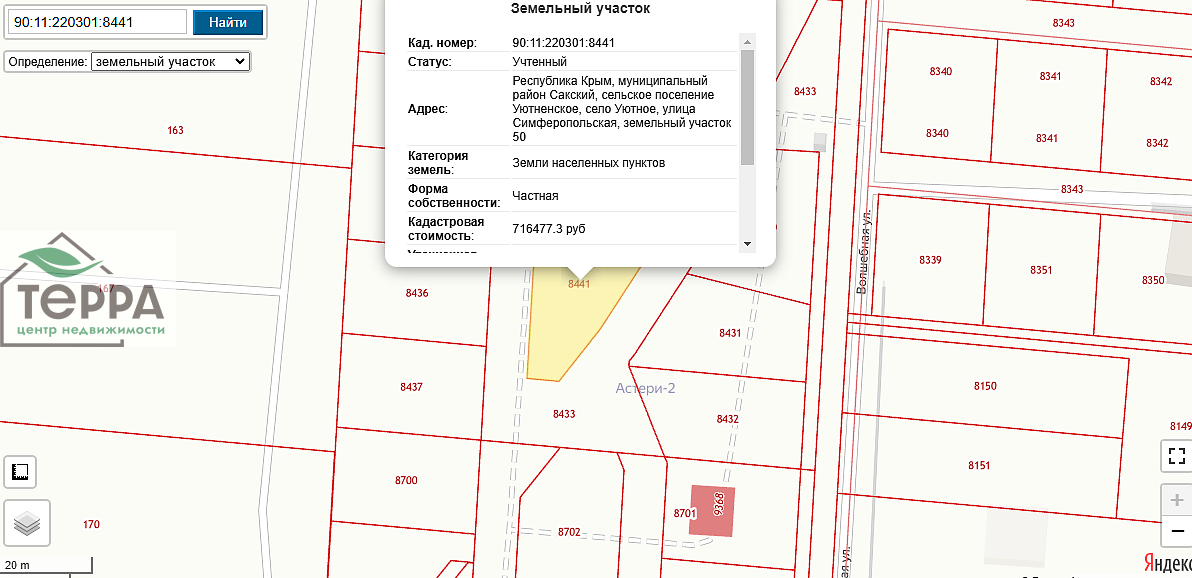The height and width of the screenshot is (578, 1192).
Task: Open the 'Определение' object type dropdown
Action: point(170,62)
